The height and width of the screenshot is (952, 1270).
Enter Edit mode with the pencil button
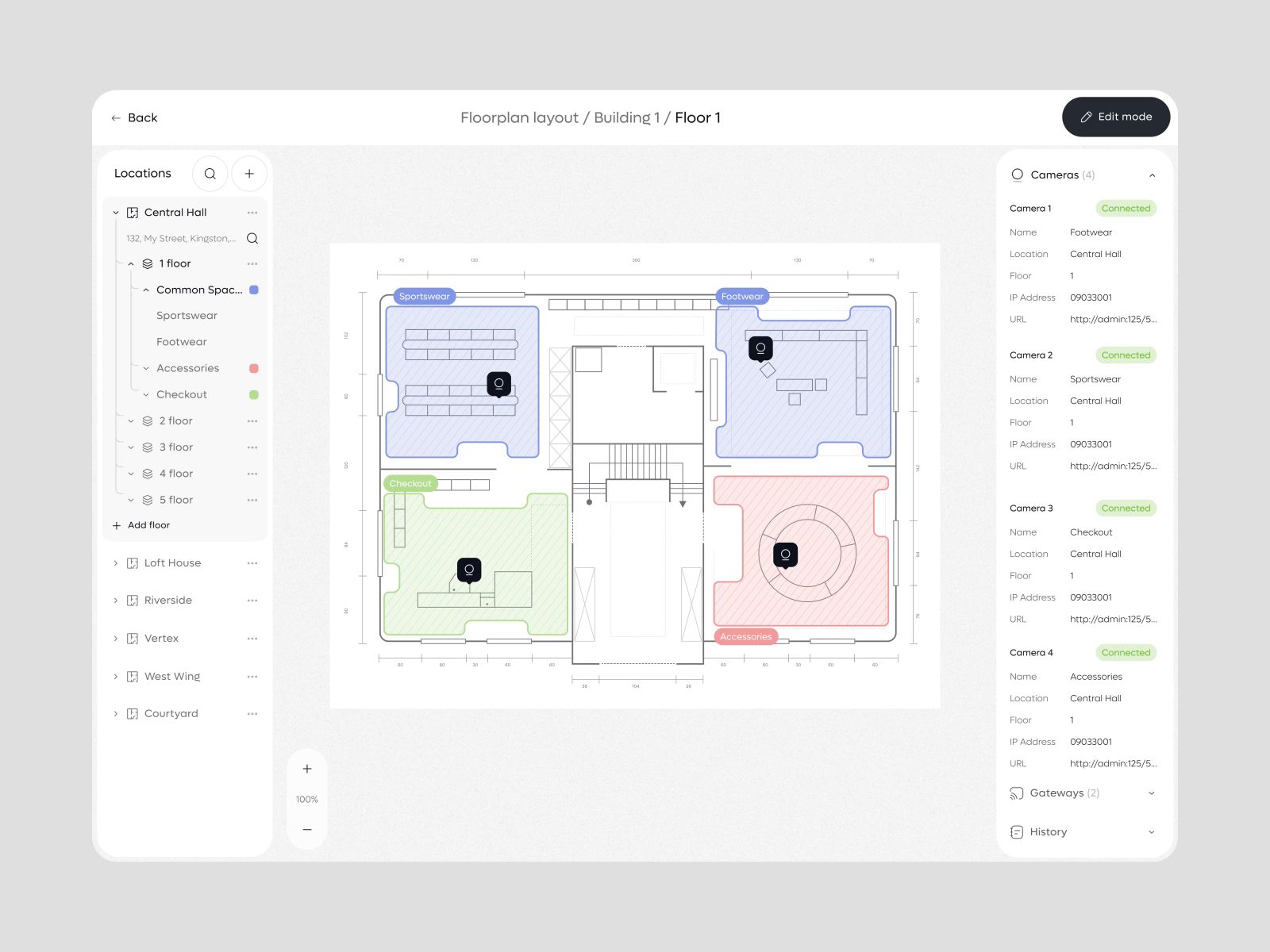(x=1116, y=117)
